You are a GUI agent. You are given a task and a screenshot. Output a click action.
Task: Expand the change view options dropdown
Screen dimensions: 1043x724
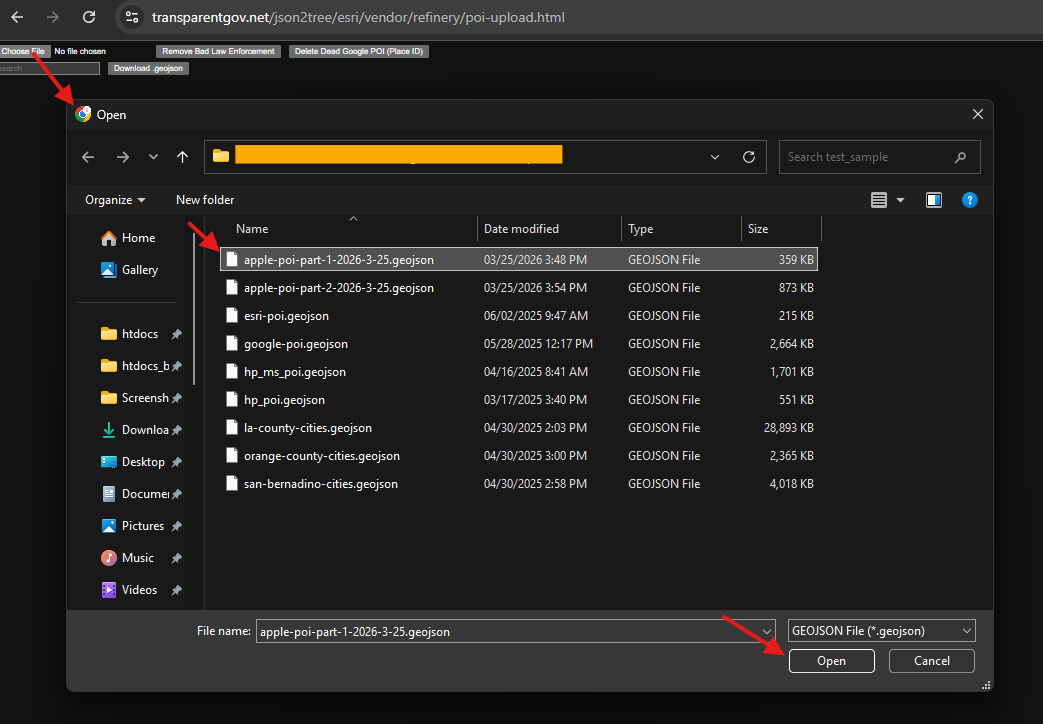click(x=900, y=200)
